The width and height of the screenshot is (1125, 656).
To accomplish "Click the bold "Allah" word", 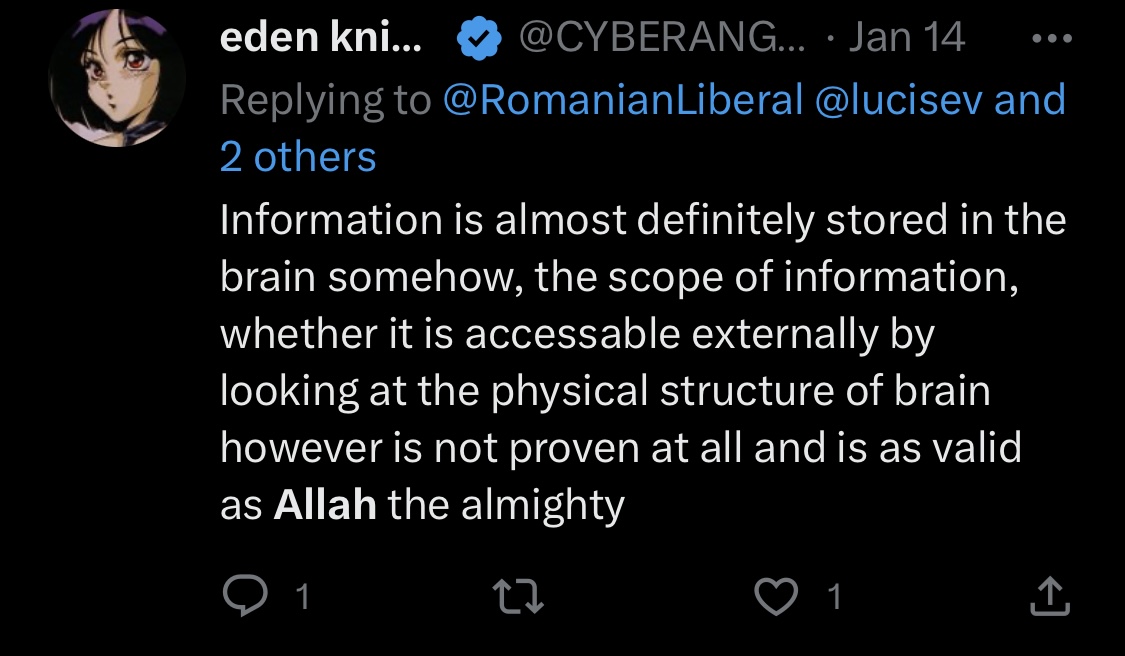I will tap(325, 505).
